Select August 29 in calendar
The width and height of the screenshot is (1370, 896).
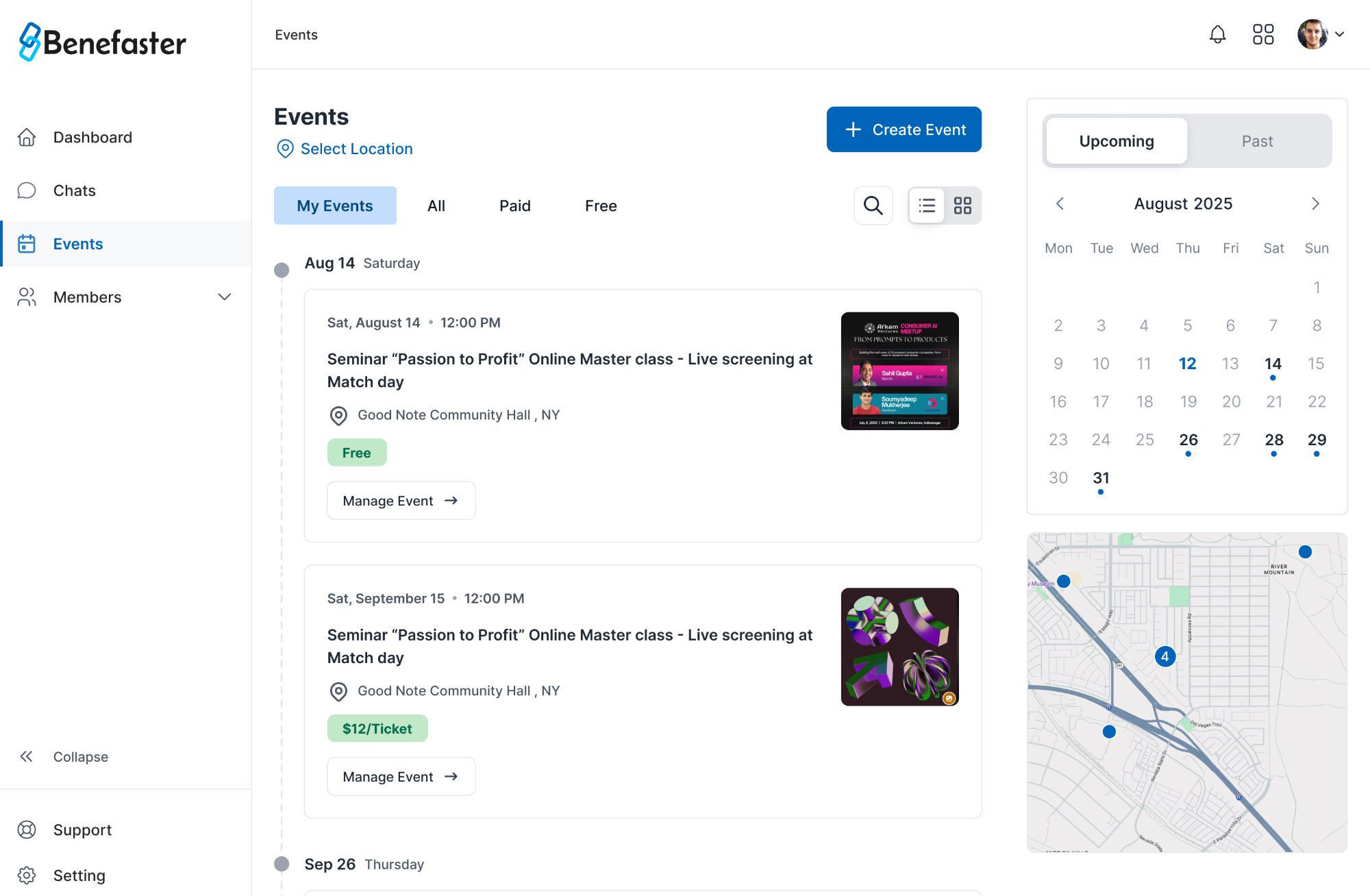1317,441
